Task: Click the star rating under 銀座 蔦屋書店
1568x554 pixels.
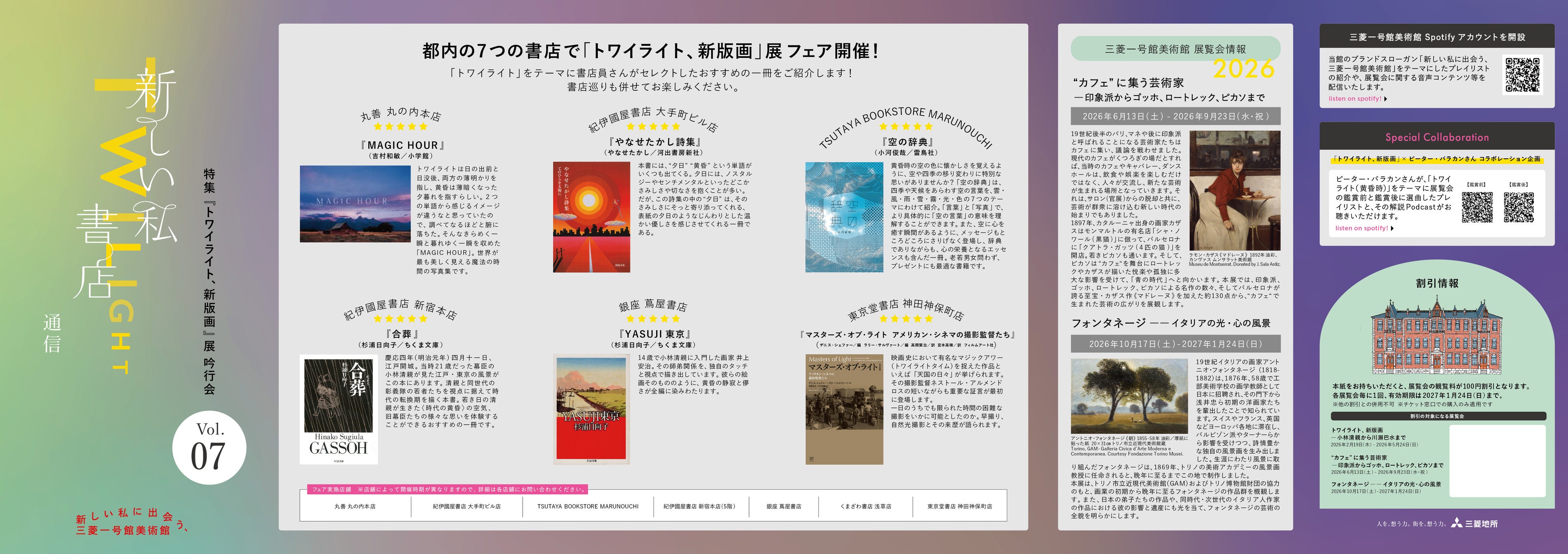Action: (653, 319)
